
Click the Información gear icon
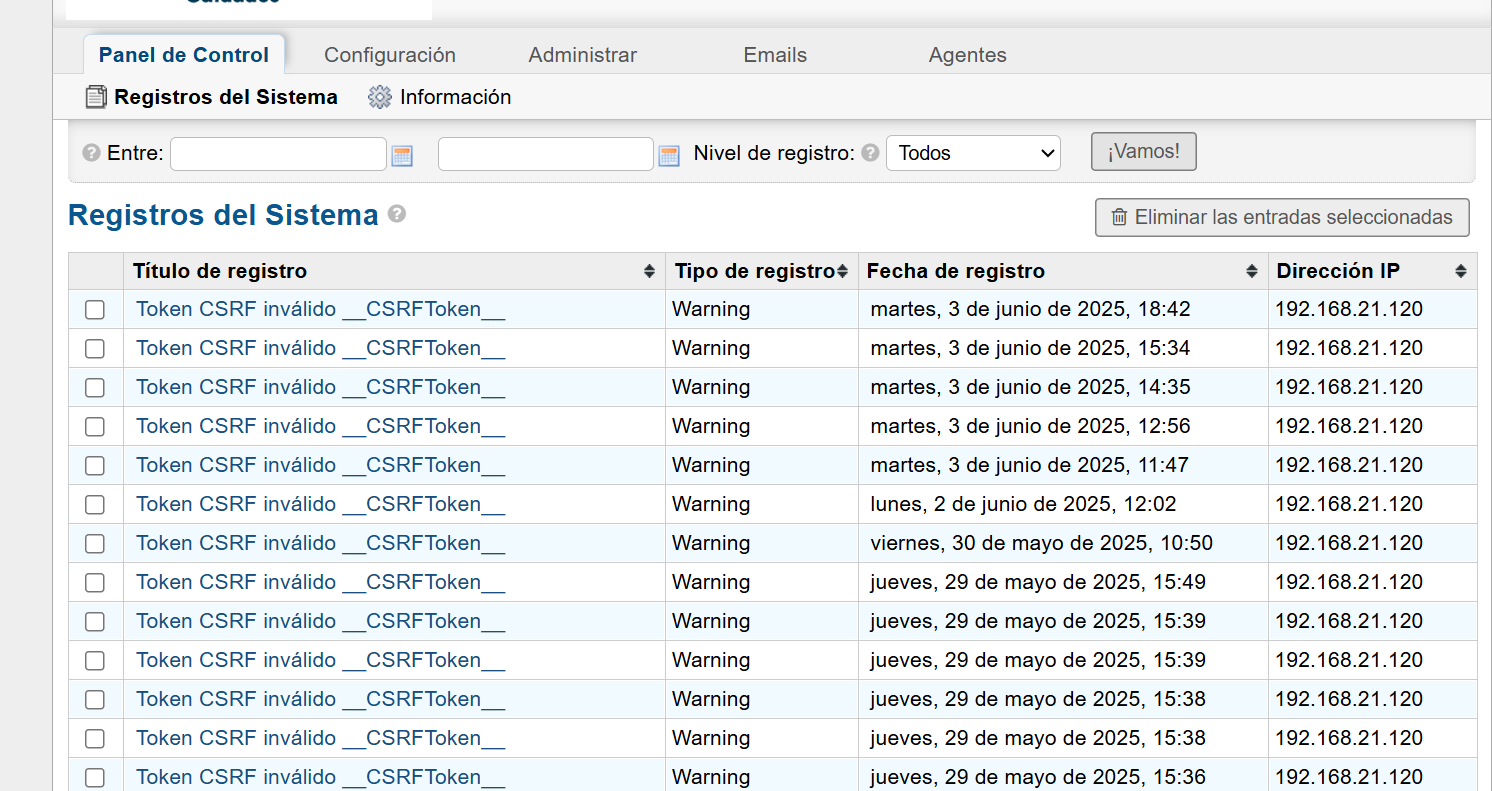point(379,97)
